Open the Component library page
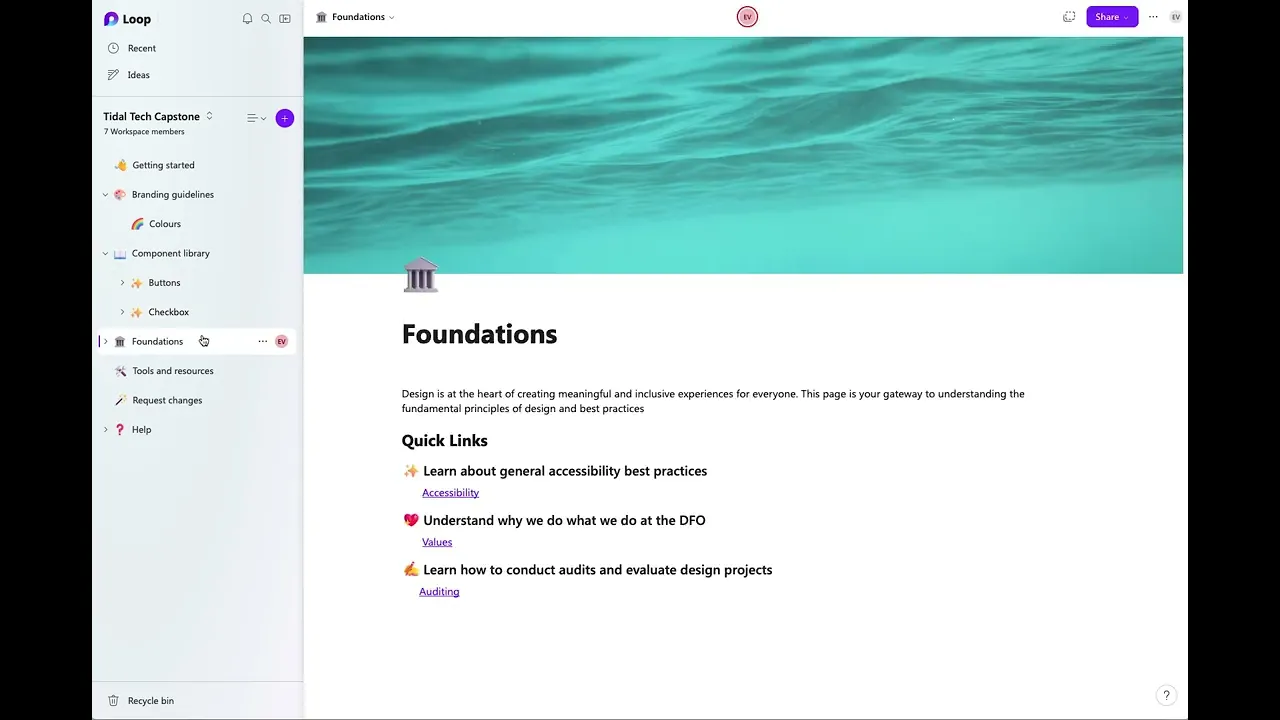Viewport: 1280px width, 720px height. click(171, 253)
